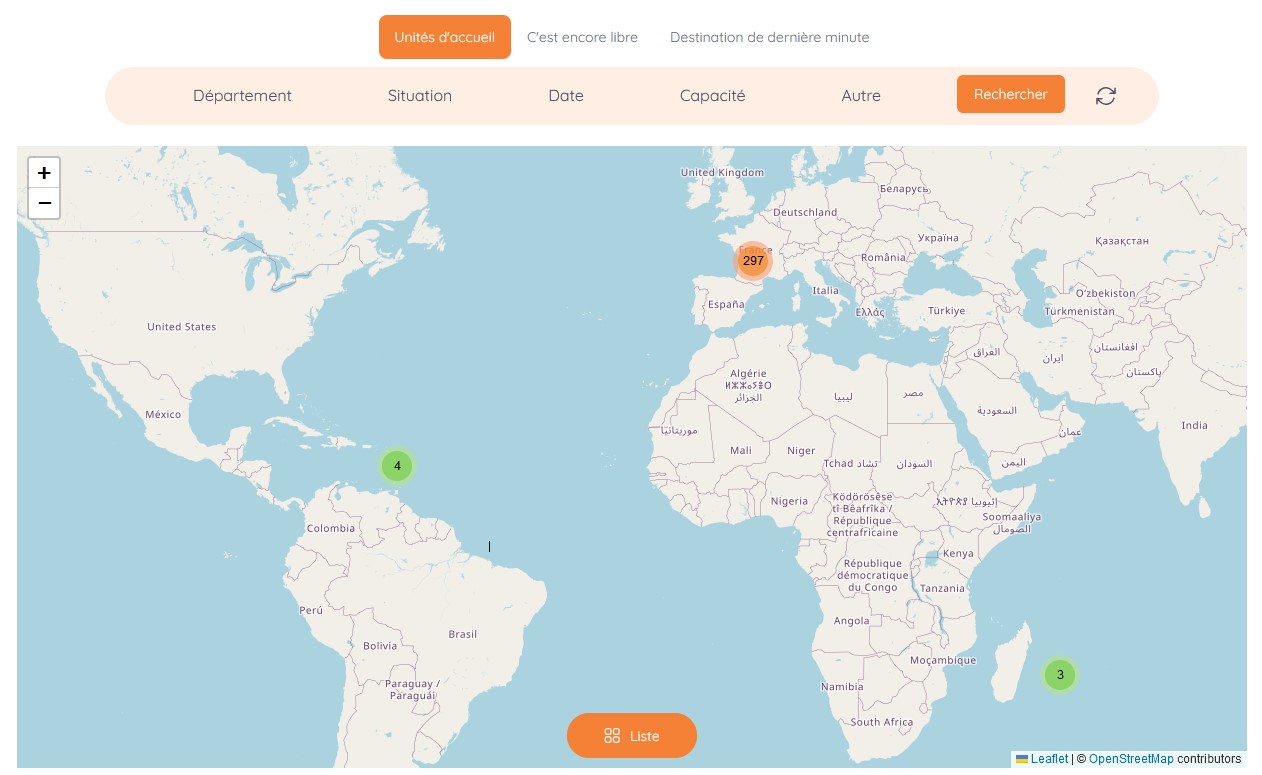
Task: Expand the Autre filter
Action: 861,96
